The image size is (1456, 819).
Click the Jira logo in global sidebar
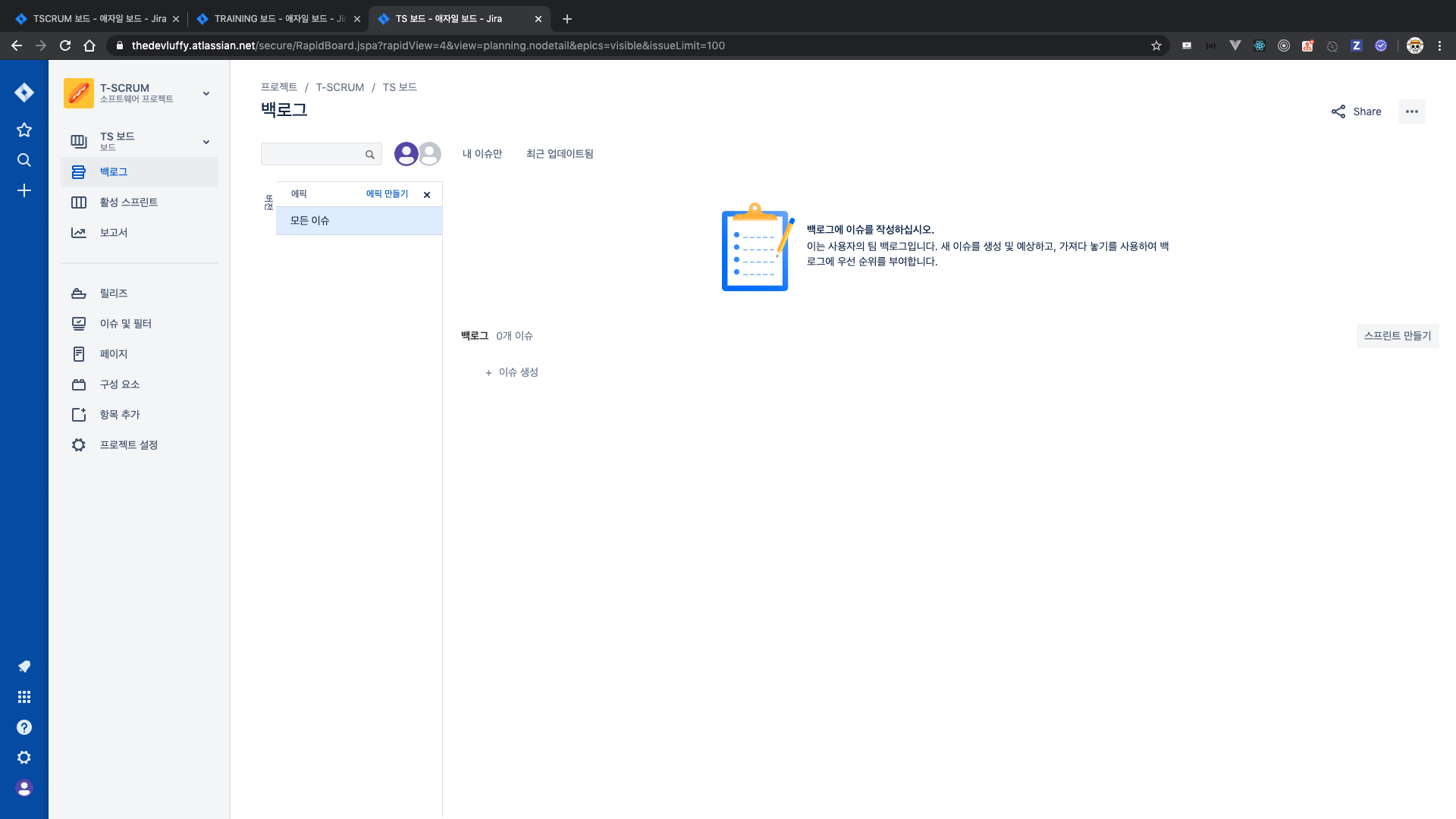pyautogui.click(x=24, y=93)
